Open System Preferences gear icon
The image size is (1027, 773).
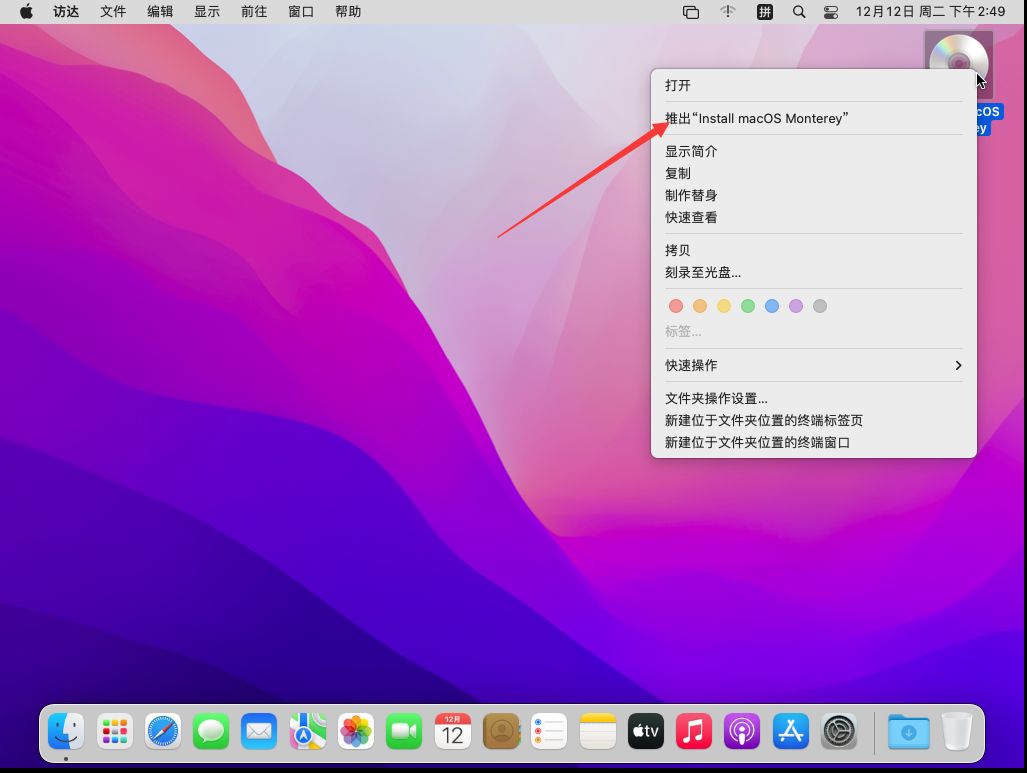[839, 732]
